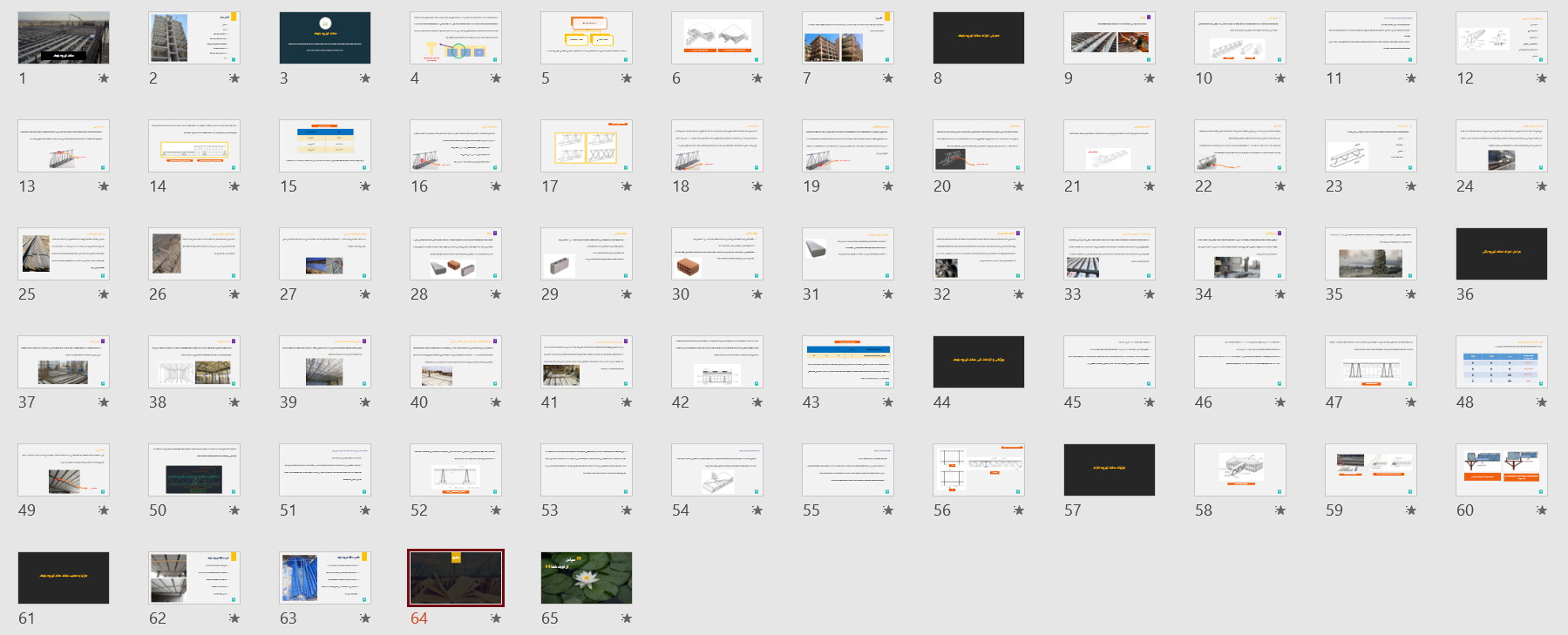Image resolution: width=1568 pixels, height=635 pixels.
Task: Play the transition star for slide 43
Action: pyautogui.click(x=888, y=402)
